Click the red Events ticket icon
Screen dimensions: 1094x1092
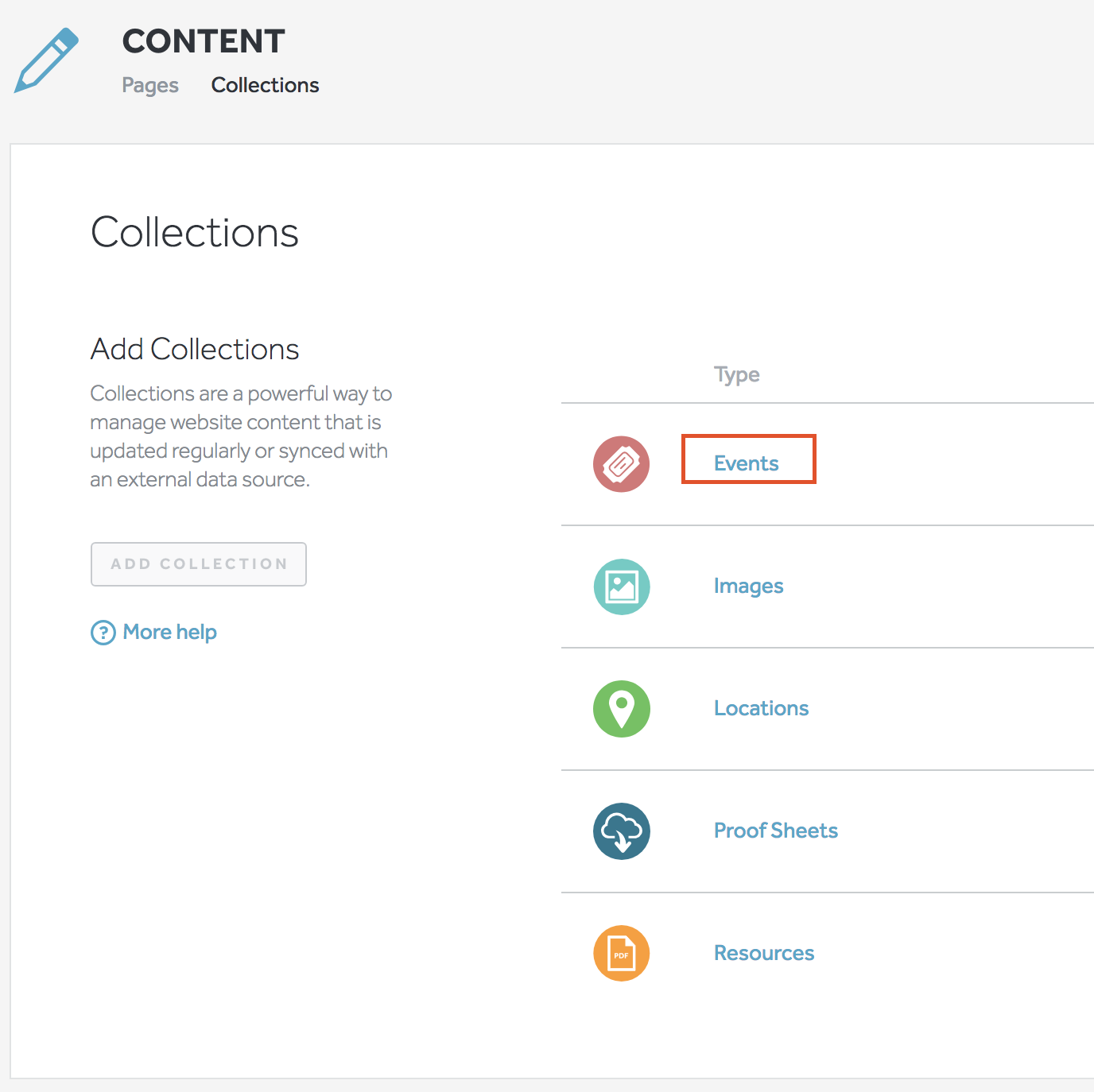(x=621, y=464)
